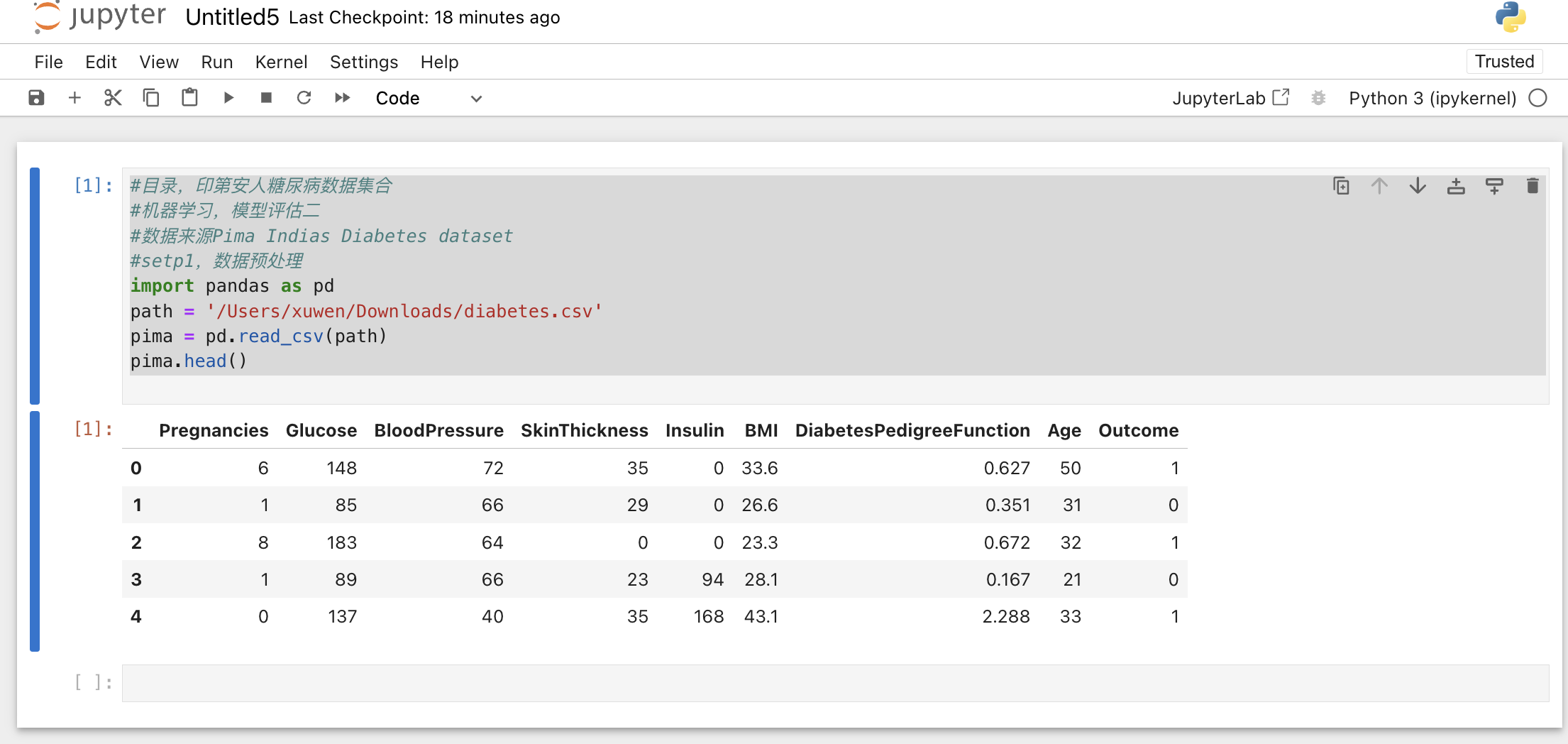This screenshot has height=744, width=1568.
Task: Open the File menu
Action: tap(48, 62)
